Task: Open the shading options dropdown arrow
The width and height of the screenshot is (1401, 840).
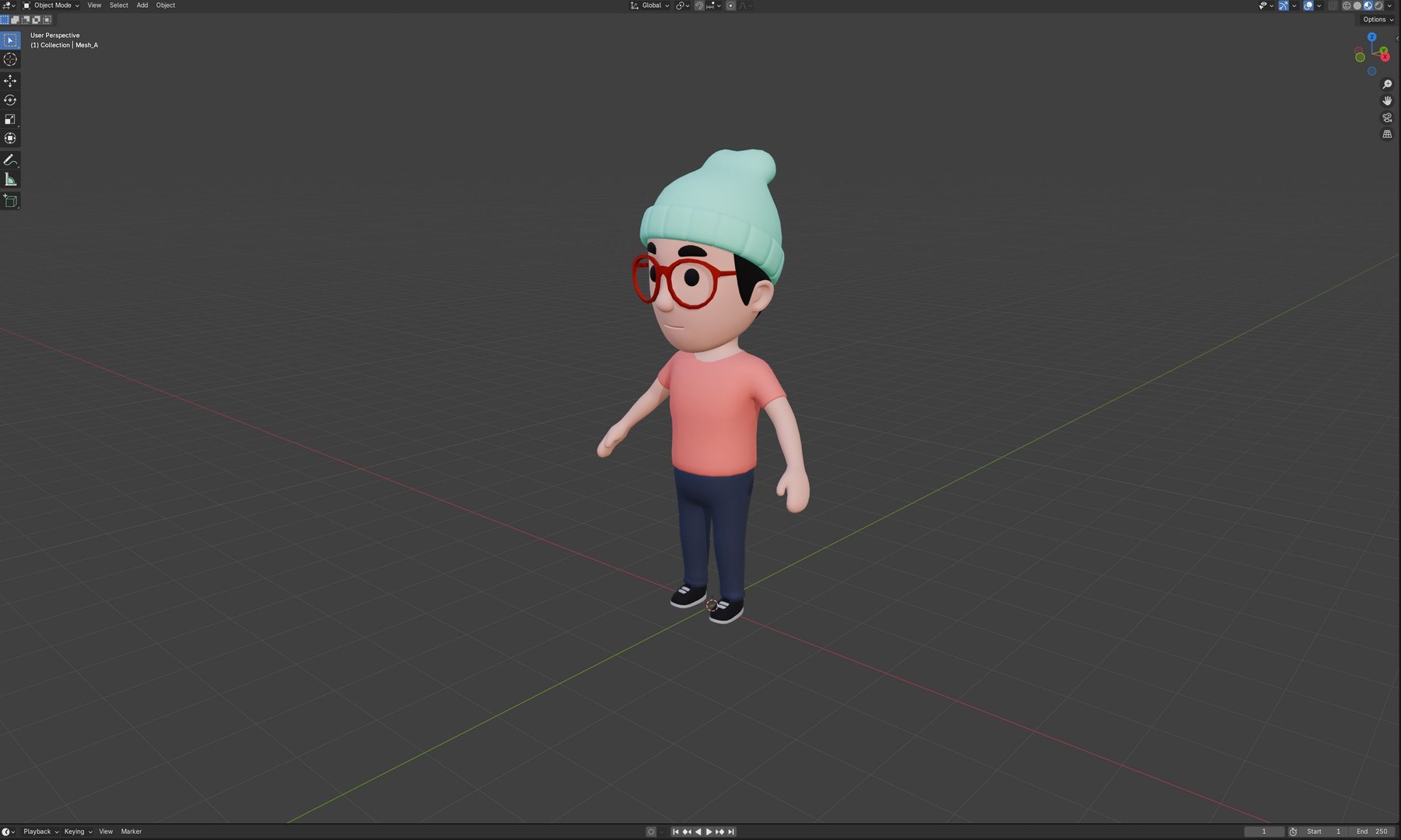Action: coord(1389,5)
